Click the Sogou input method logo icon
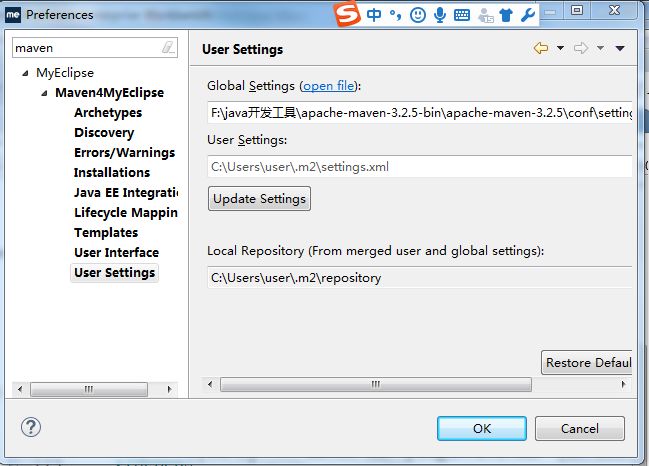The height and width of the screenshot is (466, 649). tap(346, 13)
